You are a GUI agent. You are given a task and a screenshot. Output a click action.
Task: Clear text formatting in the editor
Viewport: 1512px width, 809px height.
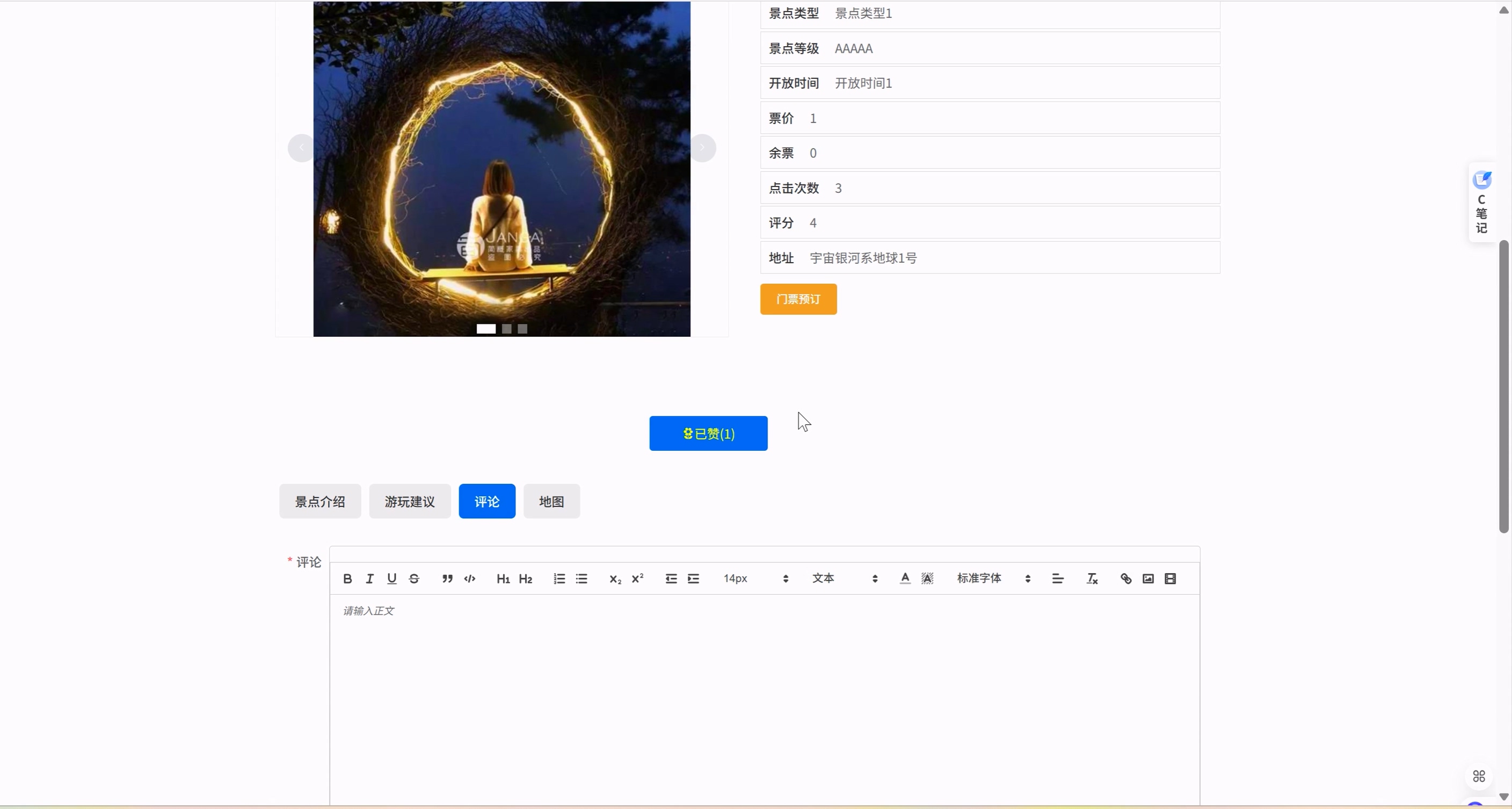[1092, 579]
